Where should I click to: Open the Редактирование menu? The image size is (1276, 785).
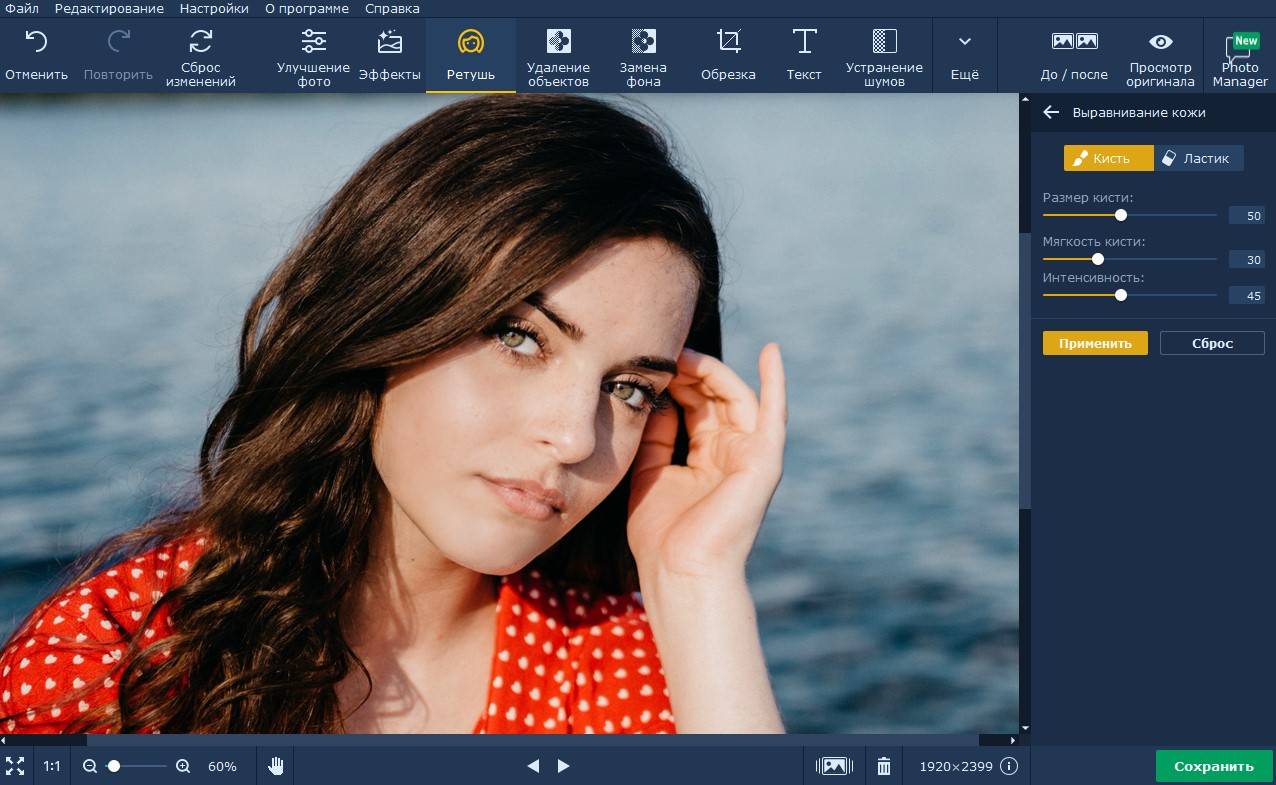pyautogui.click(x=109, y=8)
